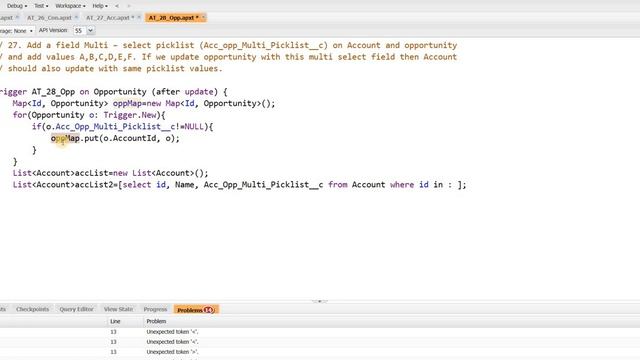Image resolution: width=640 pixels, height=360 pixels.
Task: Click the API Version value field showing 55
Action: pos(79,31)
